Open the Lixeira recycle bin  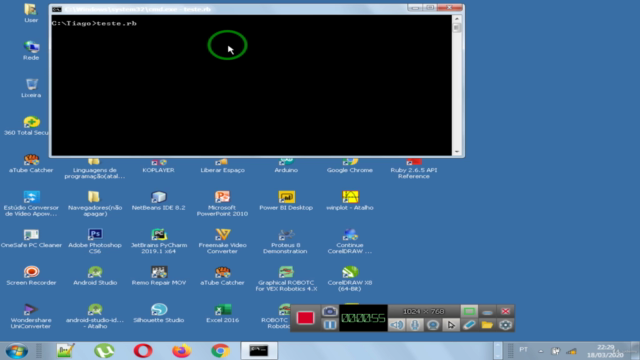(31, 88)
